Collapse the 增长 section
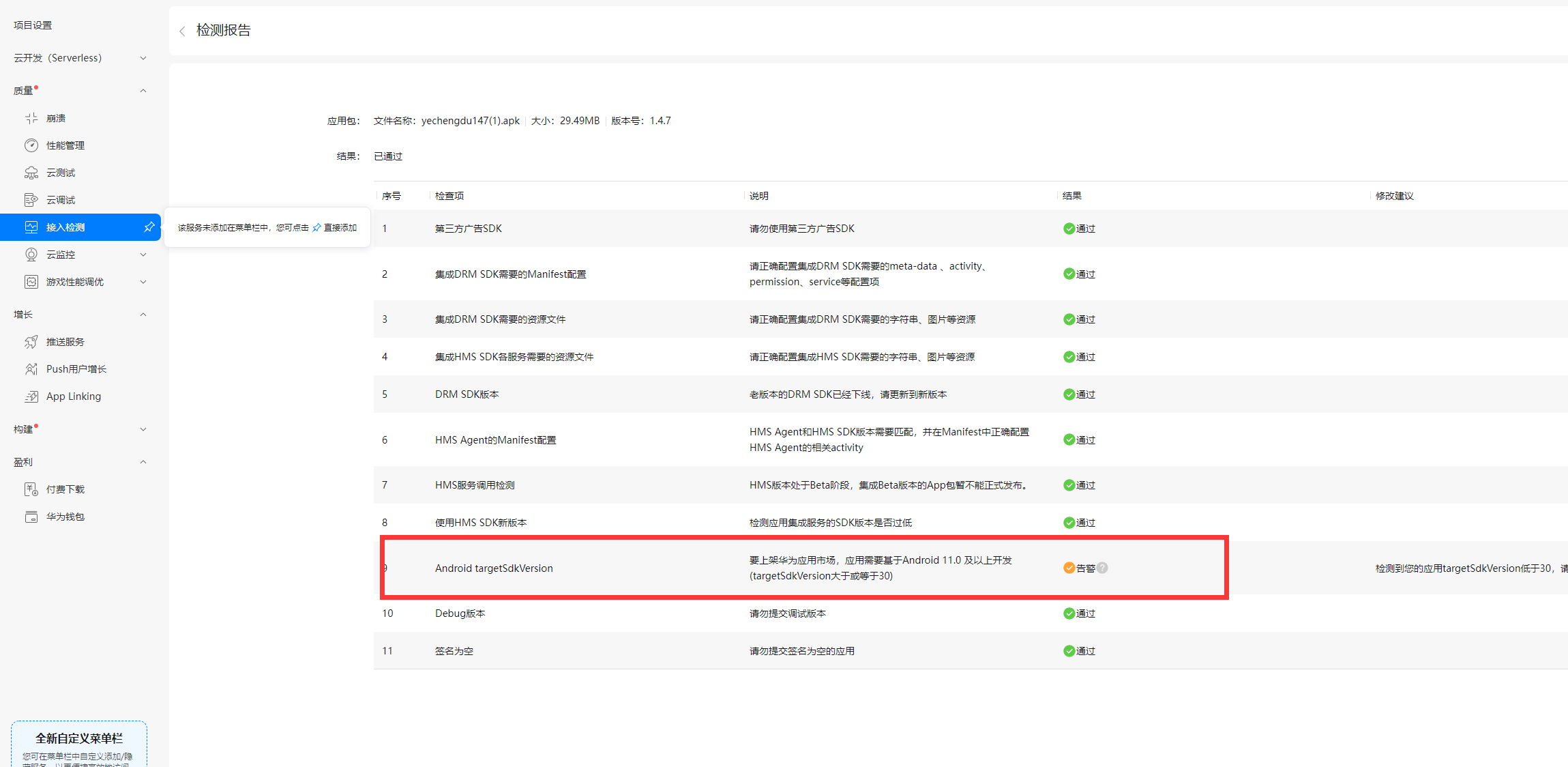1568x767 pixels. point(143,315)
